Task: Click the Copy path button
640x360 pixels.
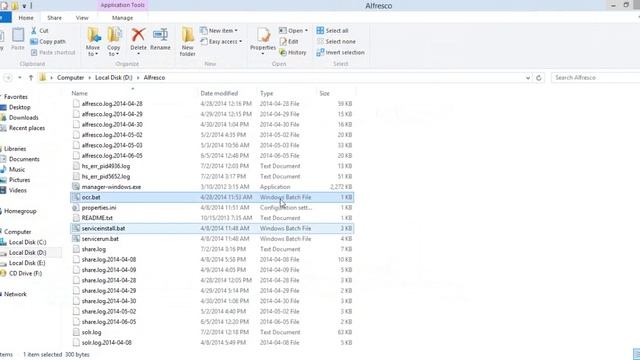Action: tap(48, 42)
